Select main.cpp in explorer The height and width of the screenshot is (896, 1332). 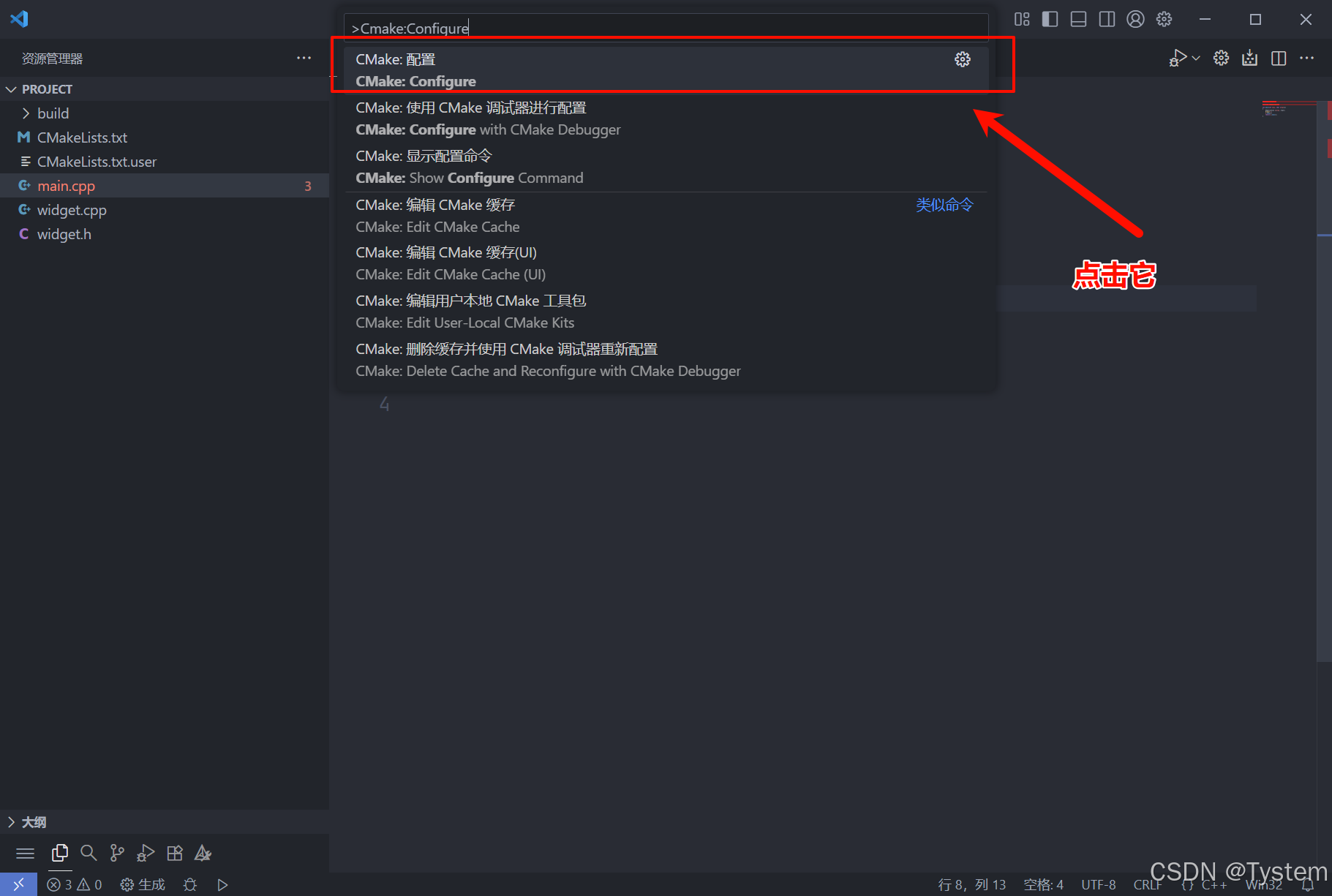pyautogui.click(x=165, y=186)
